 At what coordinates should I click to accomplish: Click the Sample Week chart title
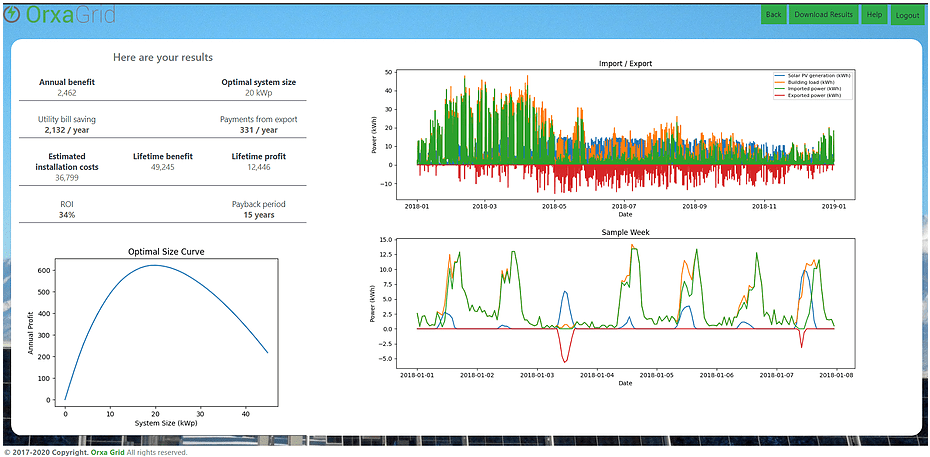625,231
